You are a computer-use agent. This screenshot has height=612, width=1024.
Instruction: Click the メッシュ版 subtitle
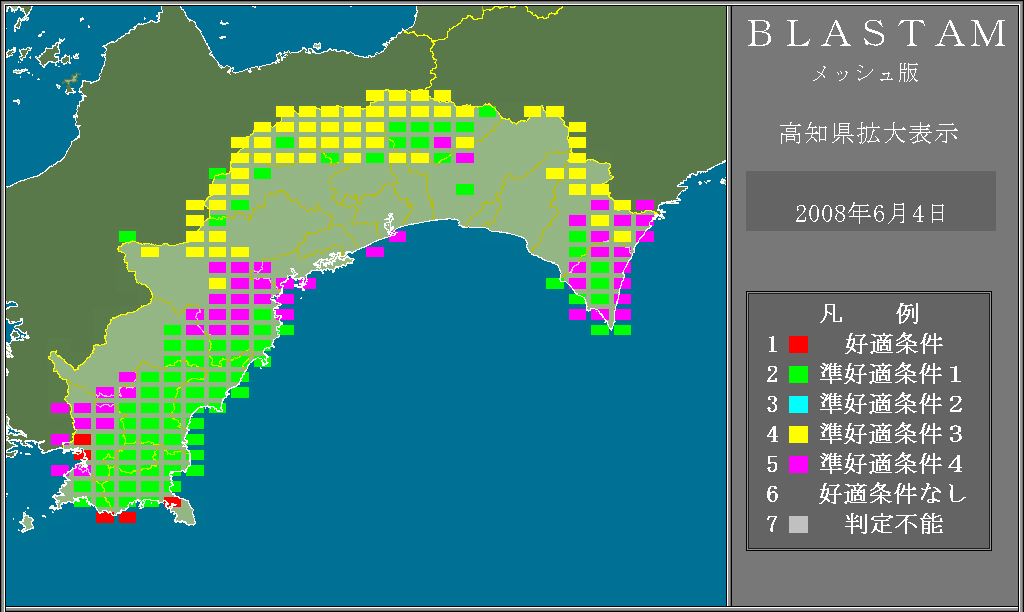coord(865,73)
